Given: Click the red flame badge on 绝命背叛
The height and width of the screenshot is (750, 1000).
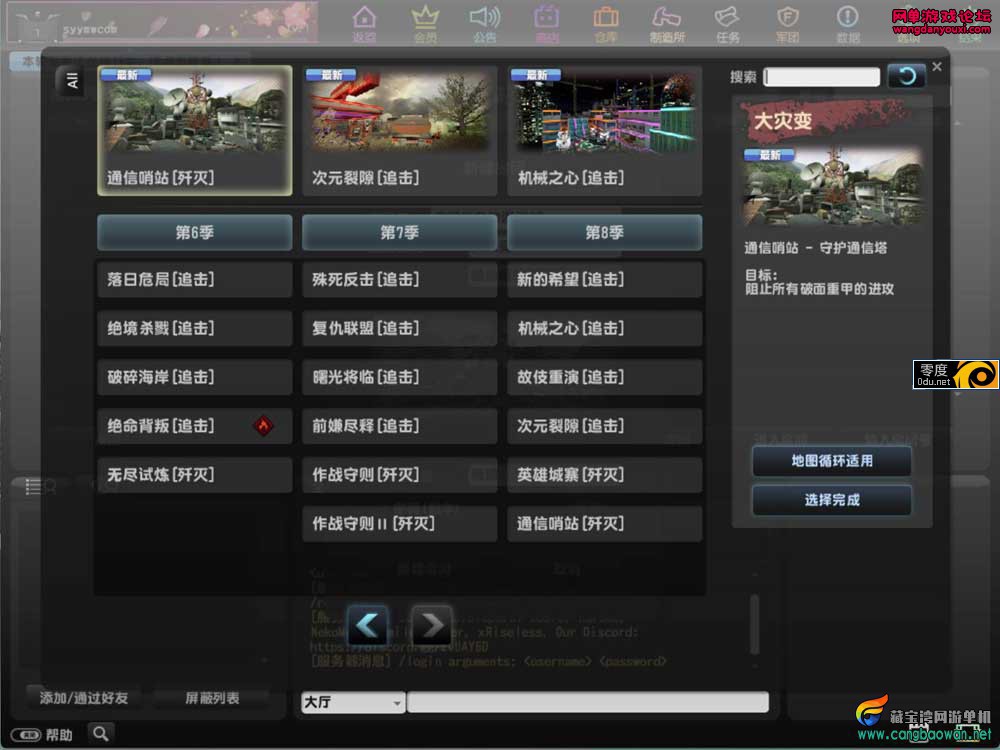Looking at the screenshot, I should coord(263,425).
